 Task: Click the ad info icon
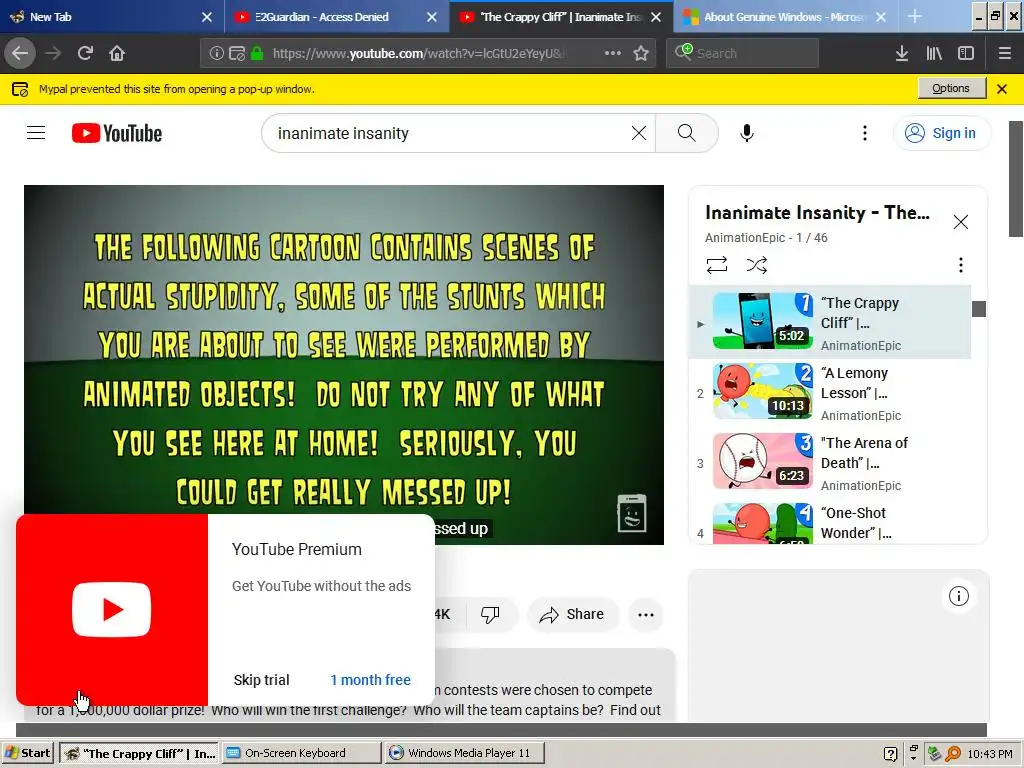[x=959, y=596]
